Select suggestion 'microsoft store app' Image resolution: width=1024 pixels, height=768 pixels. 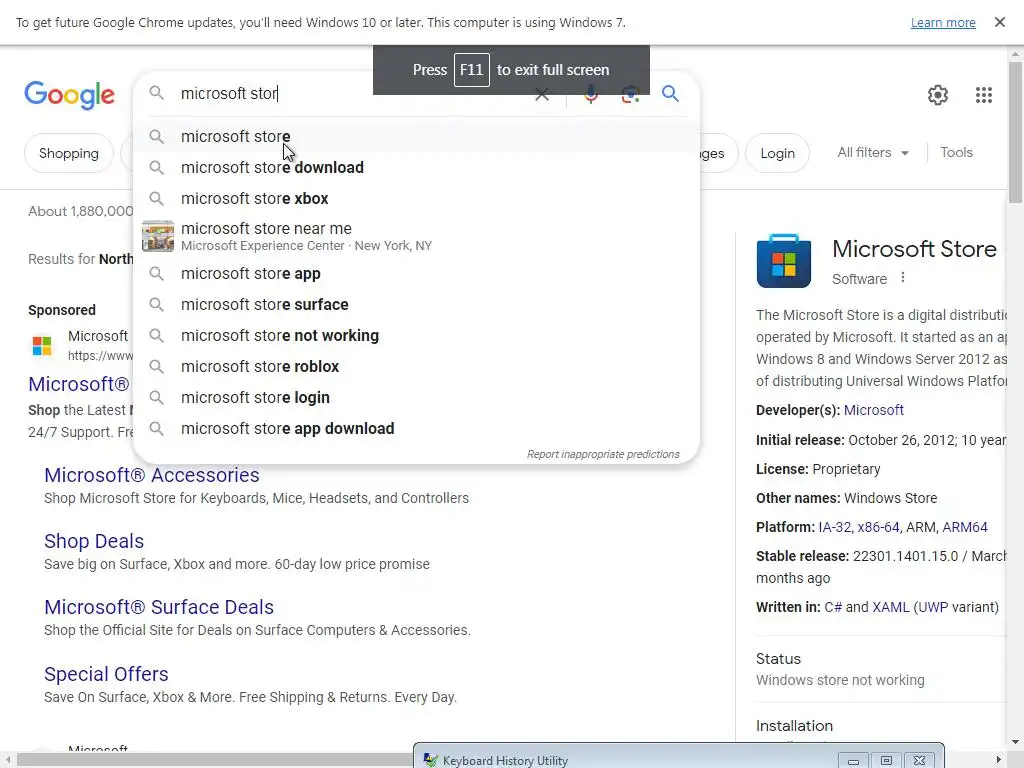tap(416, 273)
